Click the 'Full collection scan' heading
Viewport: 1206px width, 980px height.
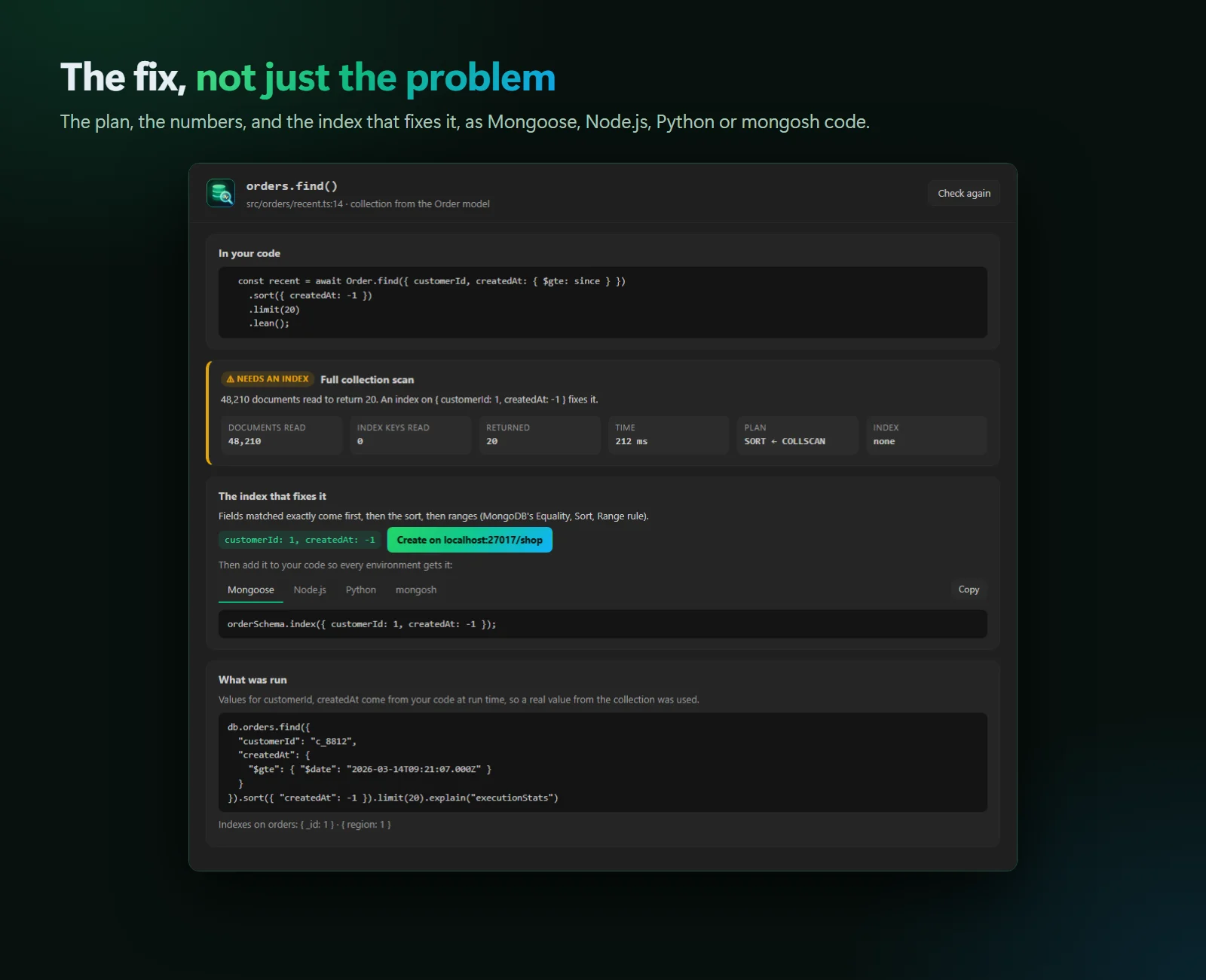tap(367, 380)
